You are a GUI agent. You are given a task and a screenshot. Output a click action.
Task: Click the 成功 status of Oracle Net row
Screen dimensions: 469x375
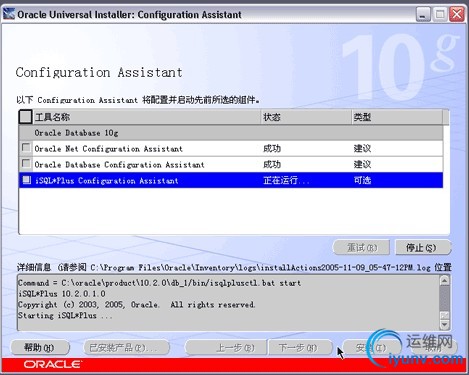(x=272, y=148)
